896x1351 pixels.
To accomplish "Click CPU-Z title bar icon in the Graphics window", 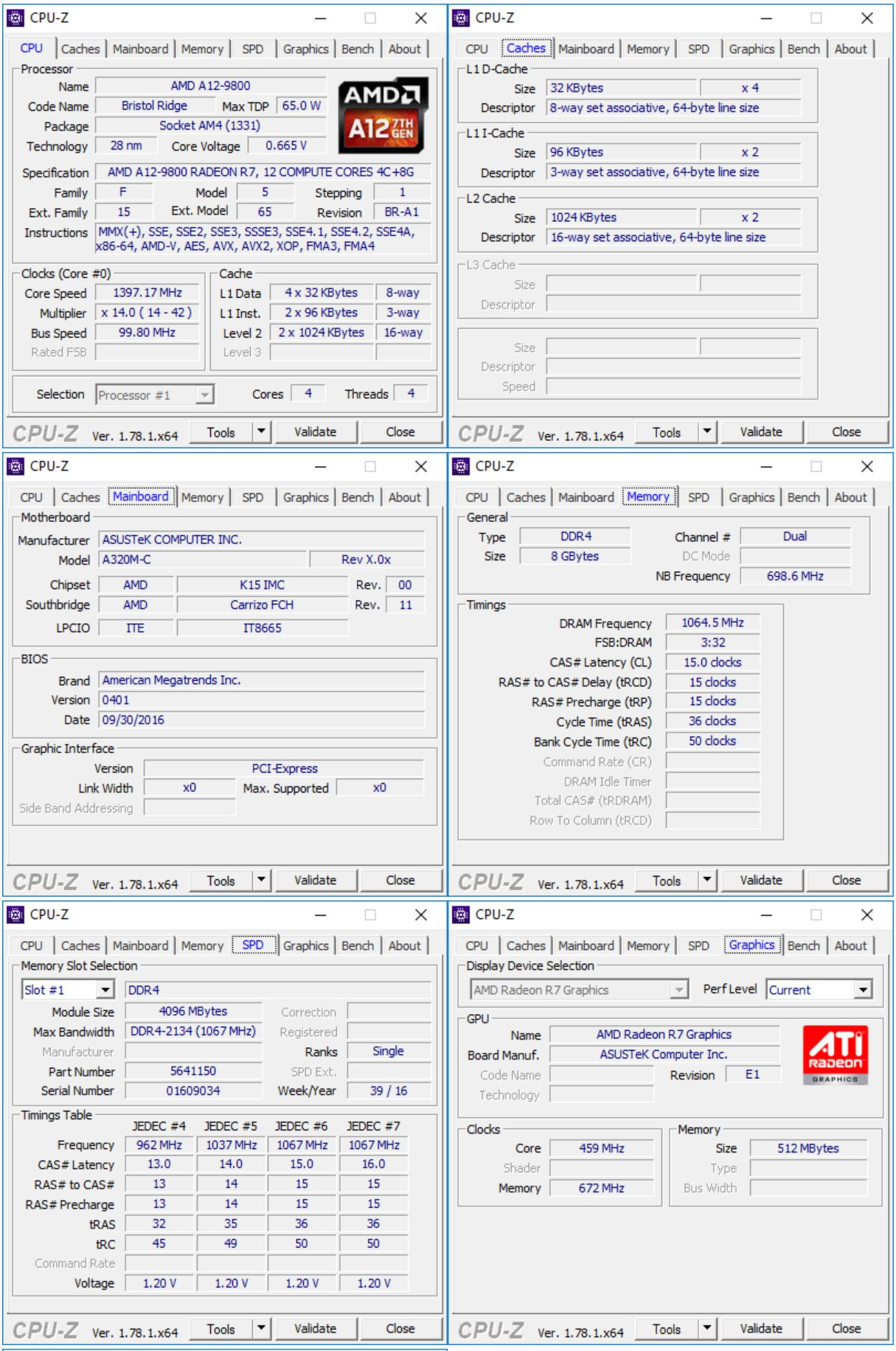I will (x=461, y=914).
